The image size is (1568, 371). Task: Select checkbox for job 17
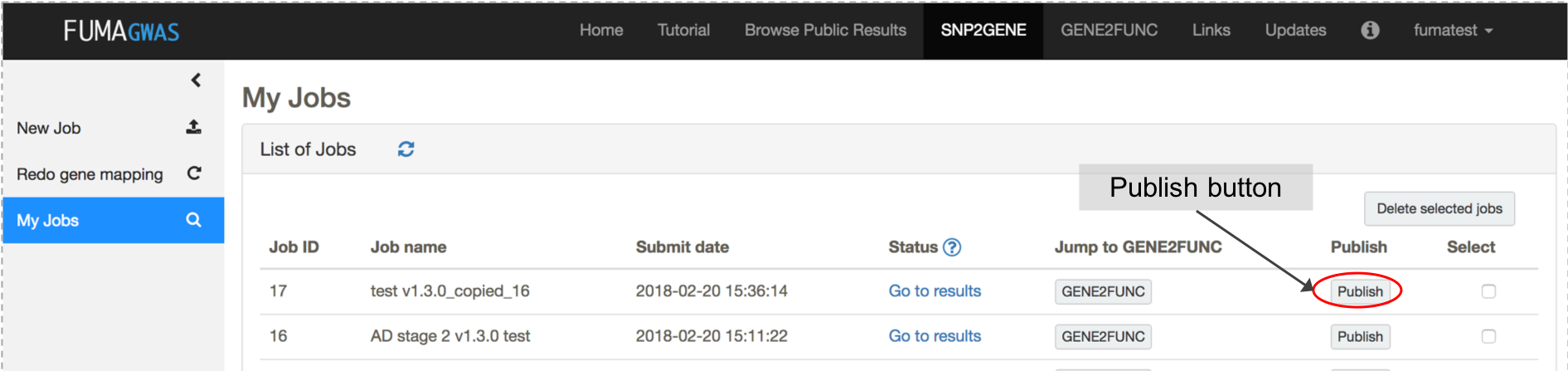(x=1488, y=291)
